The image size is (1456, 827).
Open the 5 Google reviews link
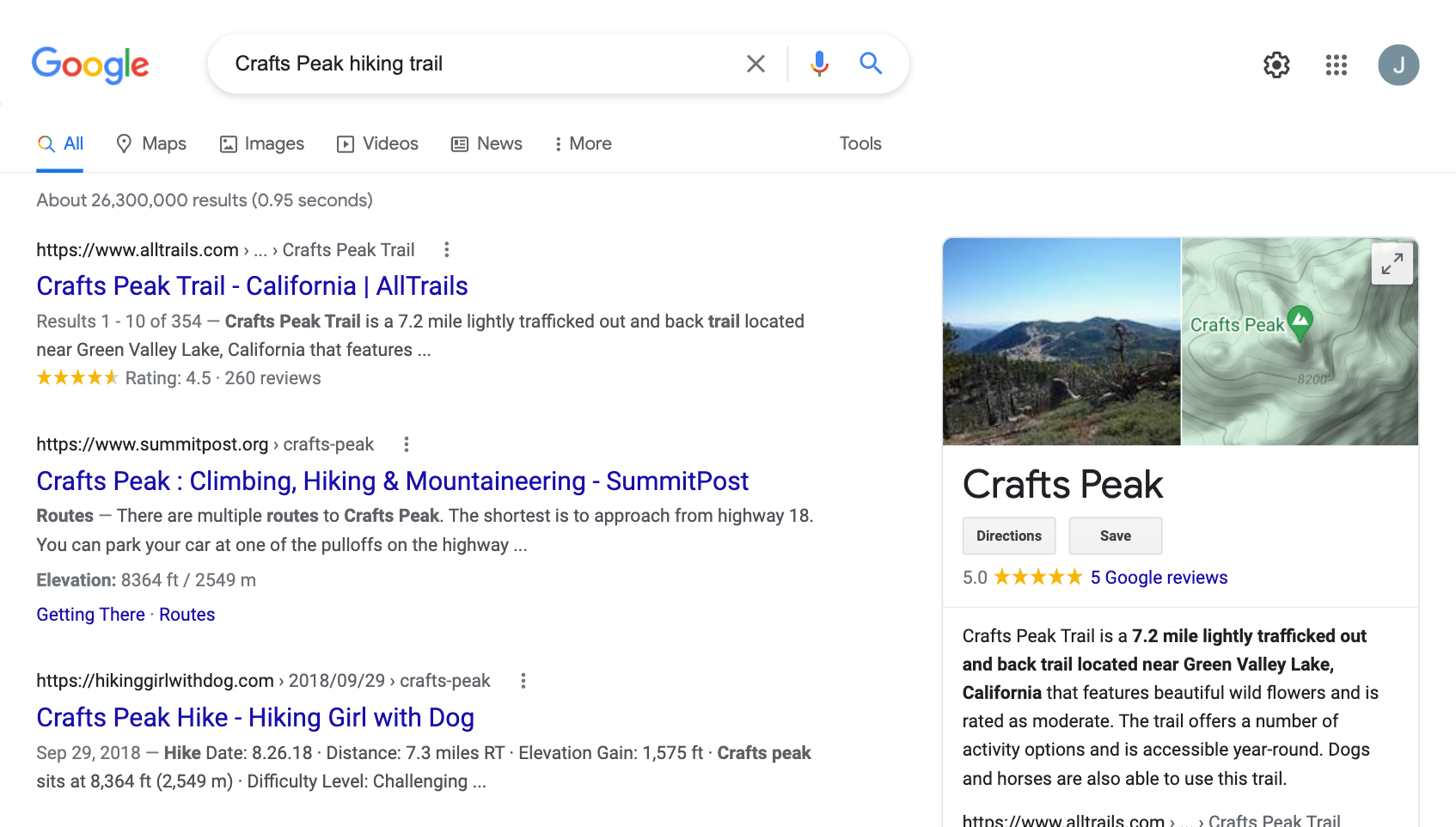pos(1159,578)
